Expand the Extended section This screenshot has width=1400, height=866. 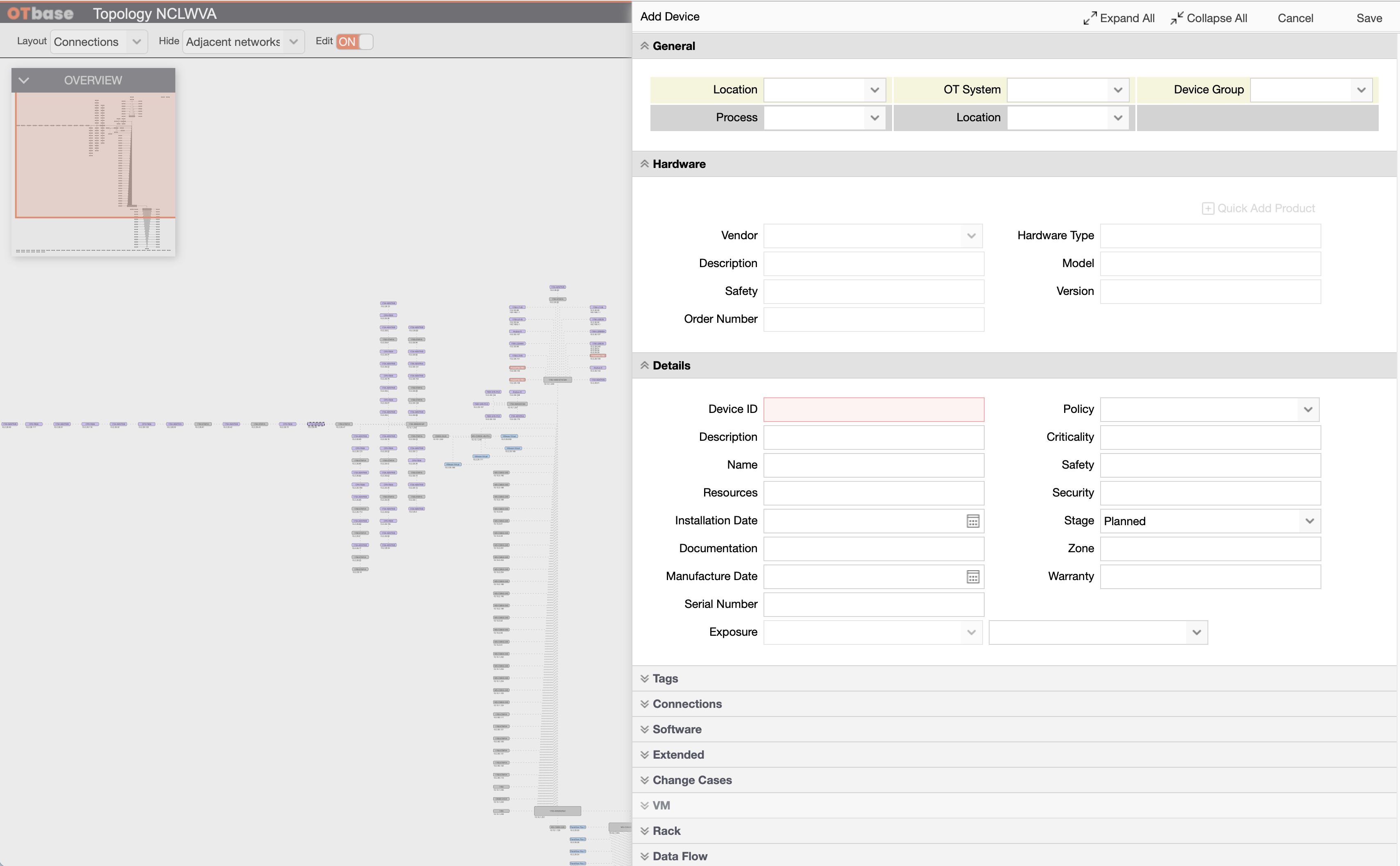coord(1014,755)
